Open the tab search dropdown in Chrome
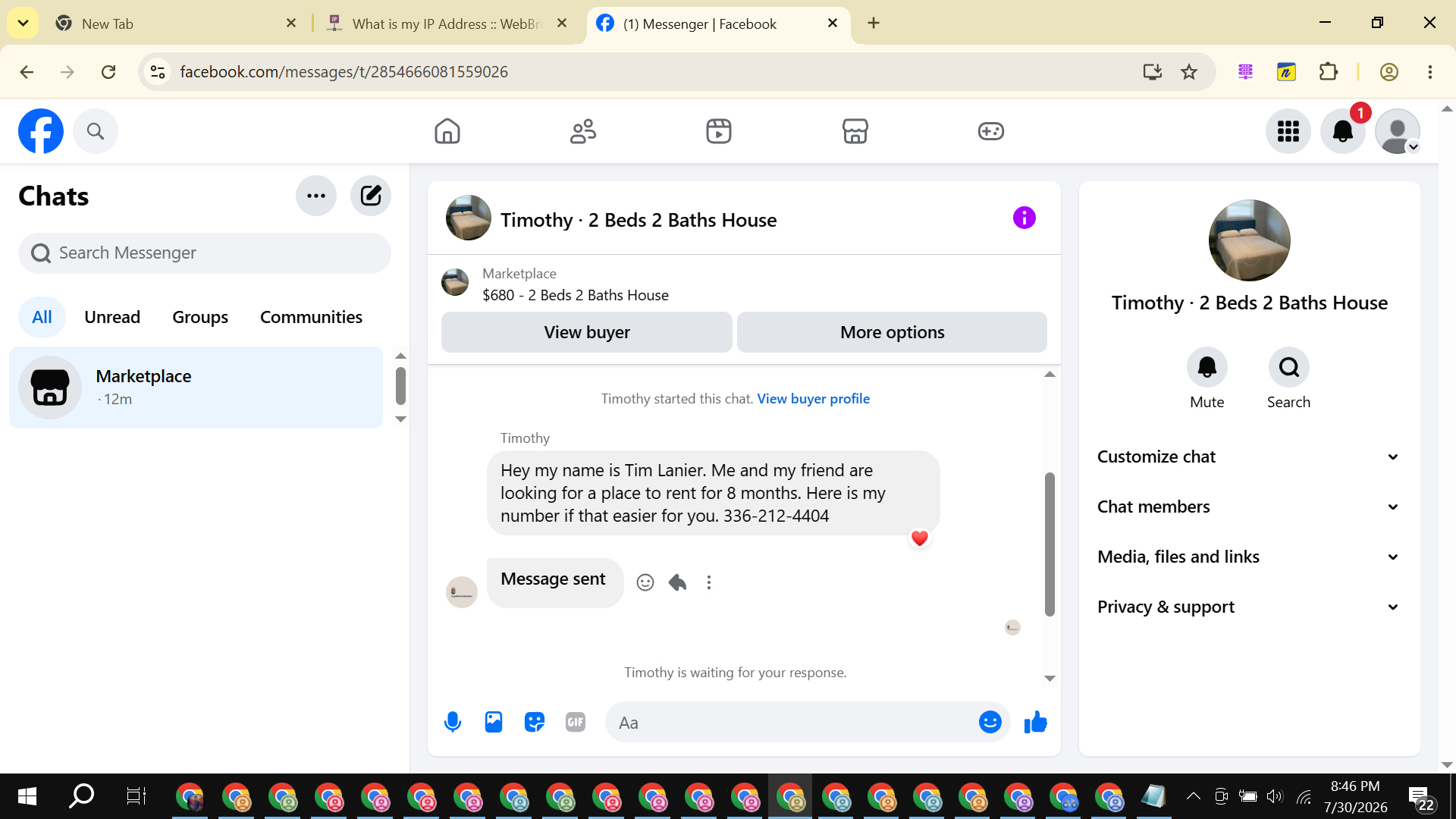This screenshot has width=1456, height=819. tap(23, 23)
